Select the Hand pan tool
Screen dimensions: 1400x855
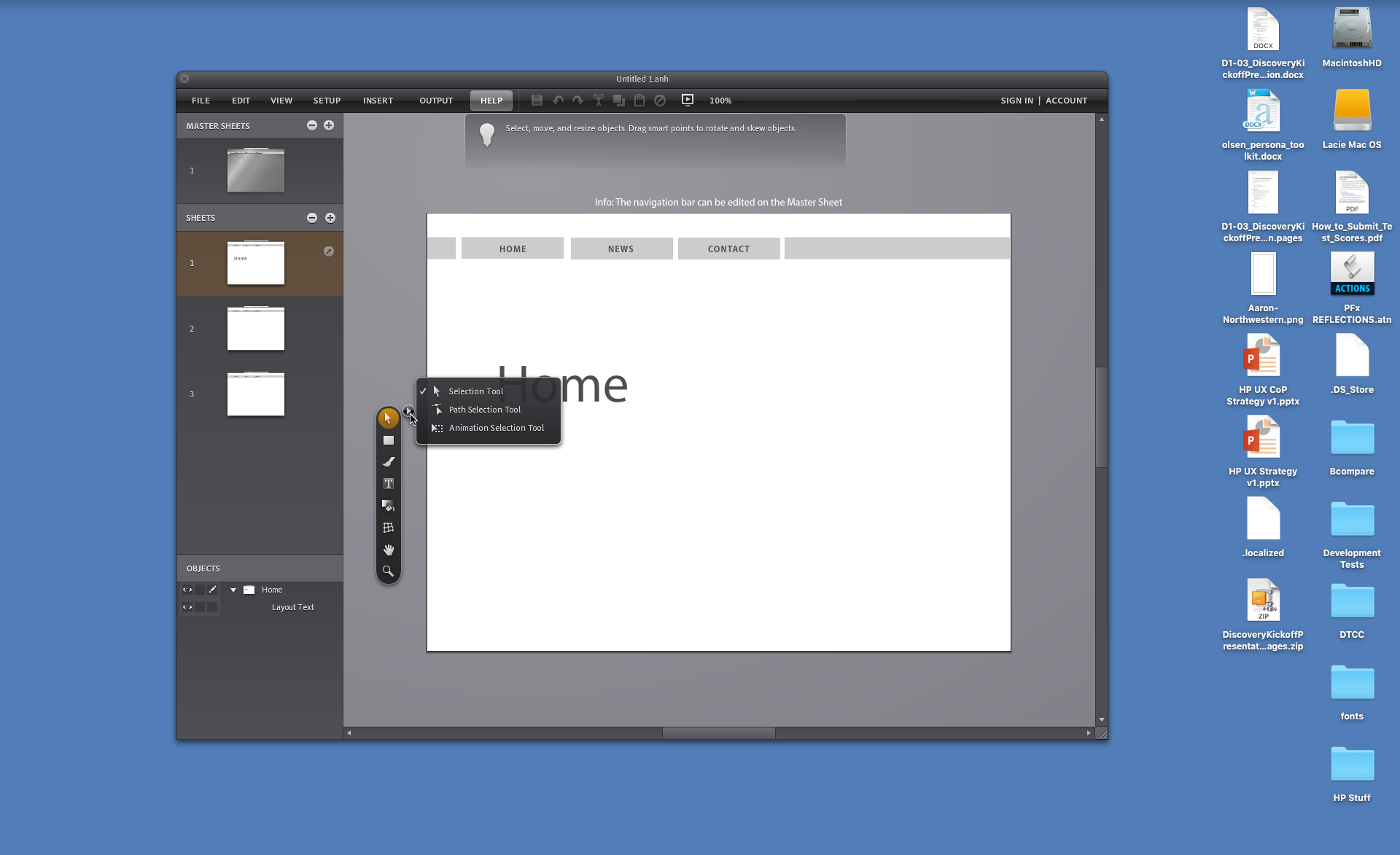tap(388, 550)
